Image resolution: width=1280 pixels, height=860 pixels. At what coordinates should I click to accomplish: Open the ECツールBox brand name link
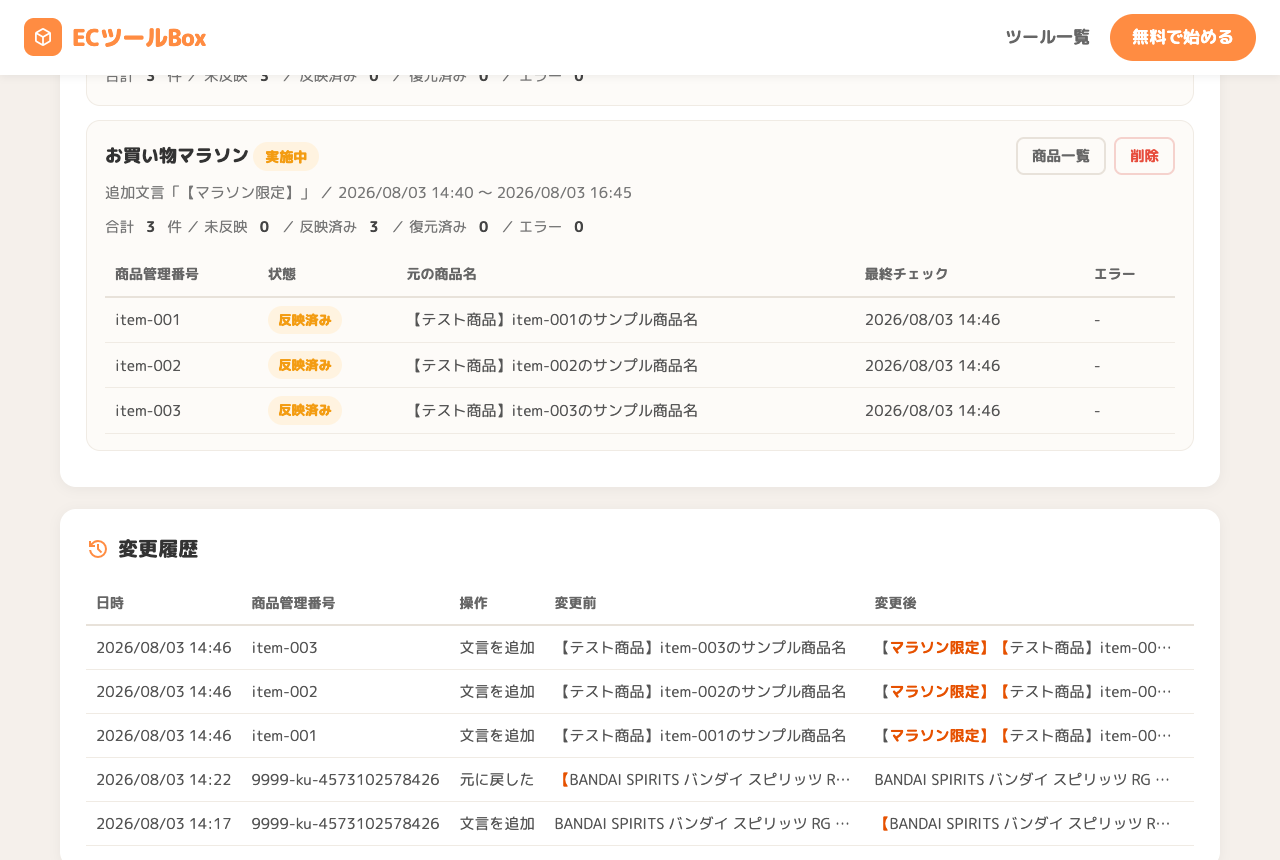[x=139, y=38]
